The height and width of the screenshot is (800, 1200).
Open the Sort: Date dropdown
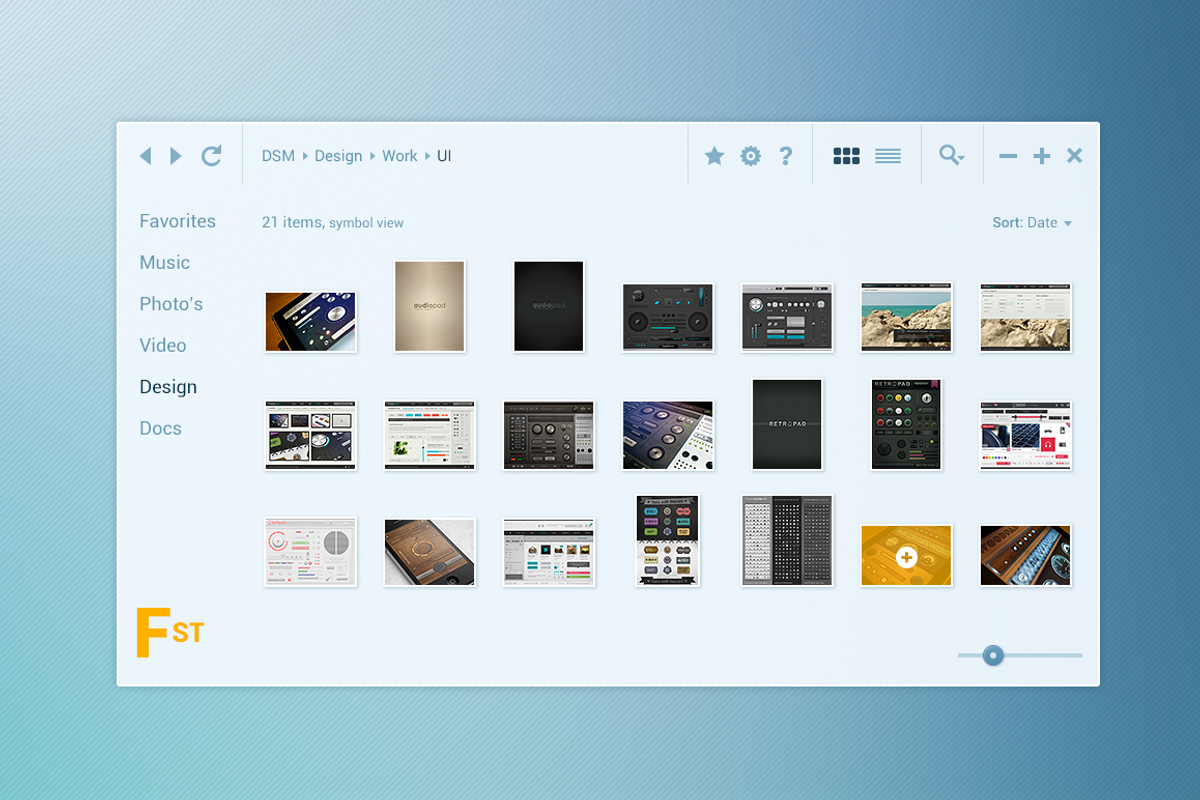point(1032,223)
